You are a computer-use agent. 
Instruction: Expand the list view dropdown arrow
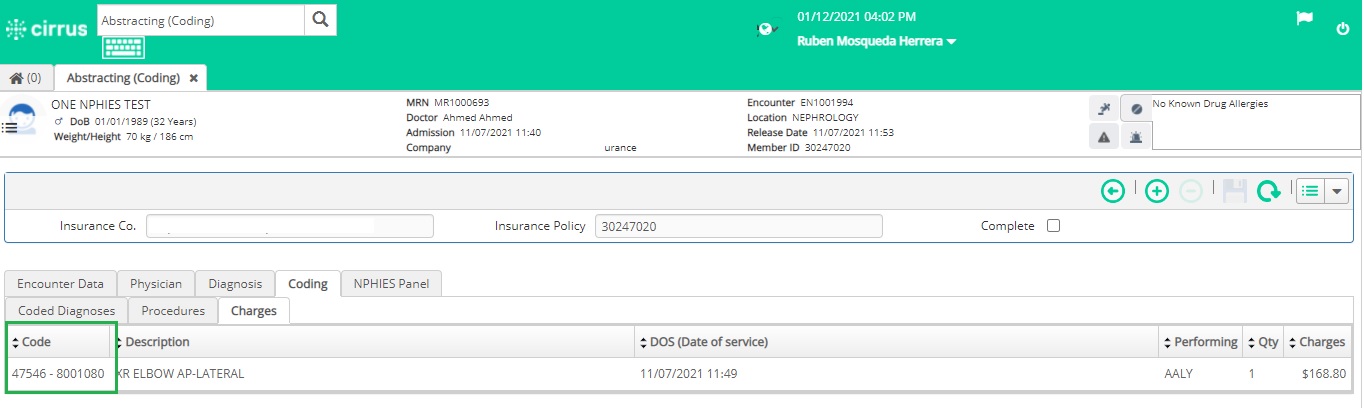point(1337,191)
